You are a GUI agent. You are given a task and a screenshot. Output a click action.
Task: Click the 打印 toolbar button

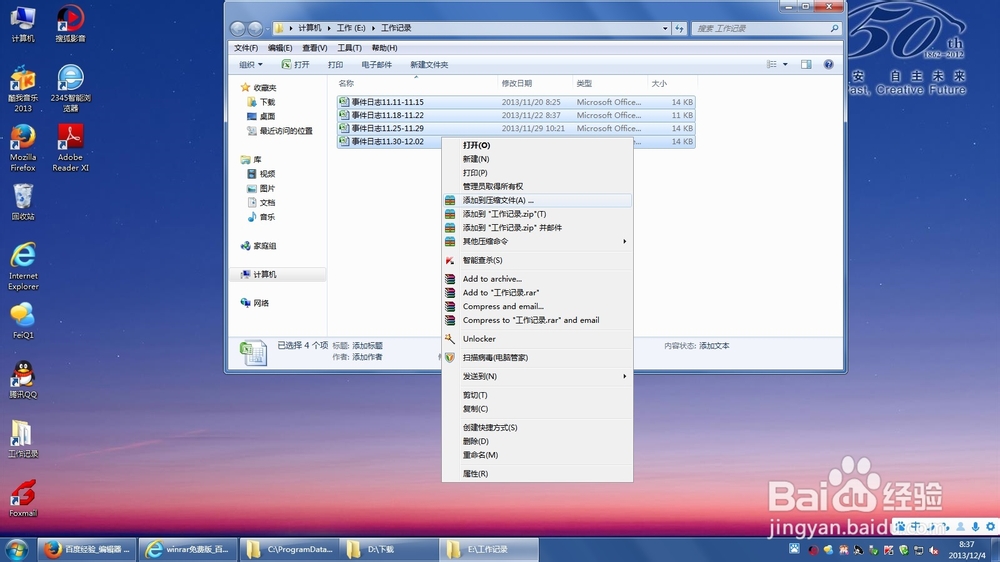[x=335, y=64]
